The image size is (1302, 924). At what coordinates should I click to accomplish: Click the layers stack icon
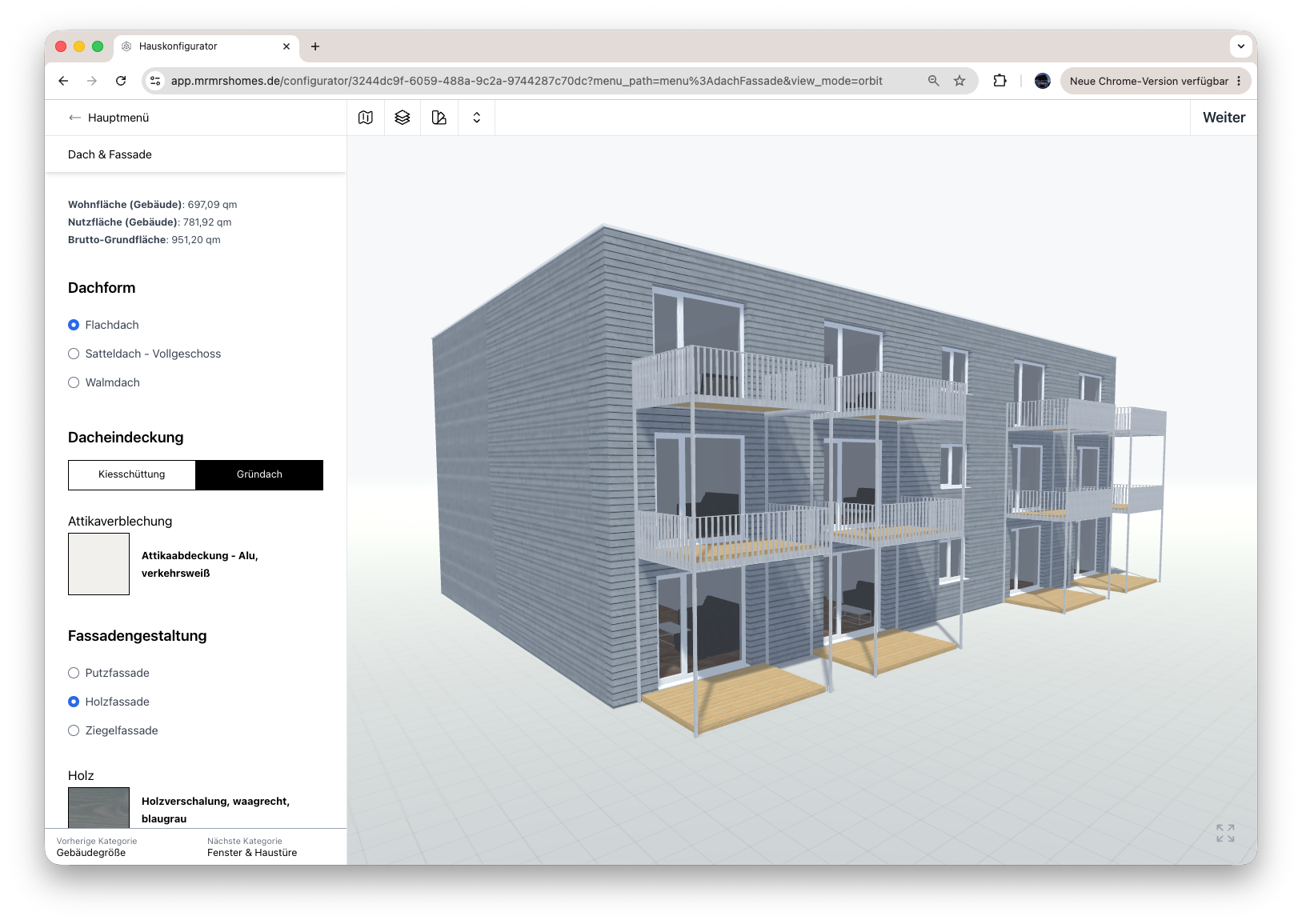point(403,118)
